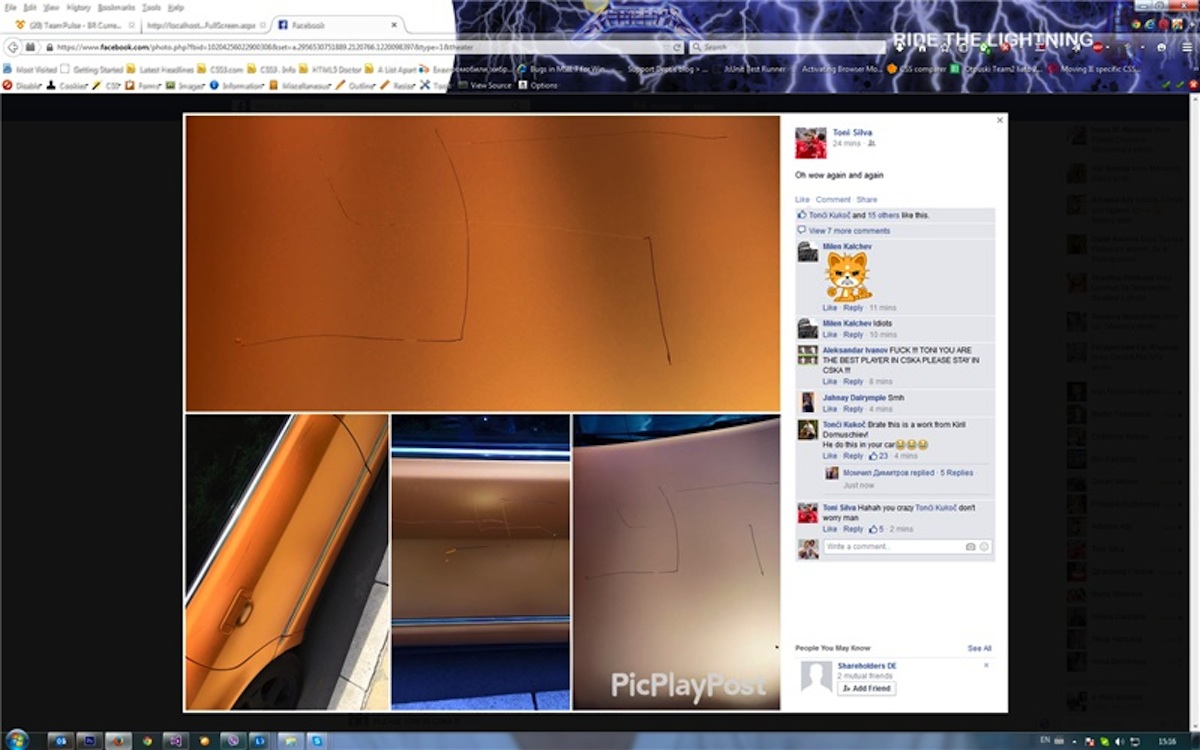The image size is (1200, 750).
Task: Click the reload page icon
Action: click(x=677, y=47)
